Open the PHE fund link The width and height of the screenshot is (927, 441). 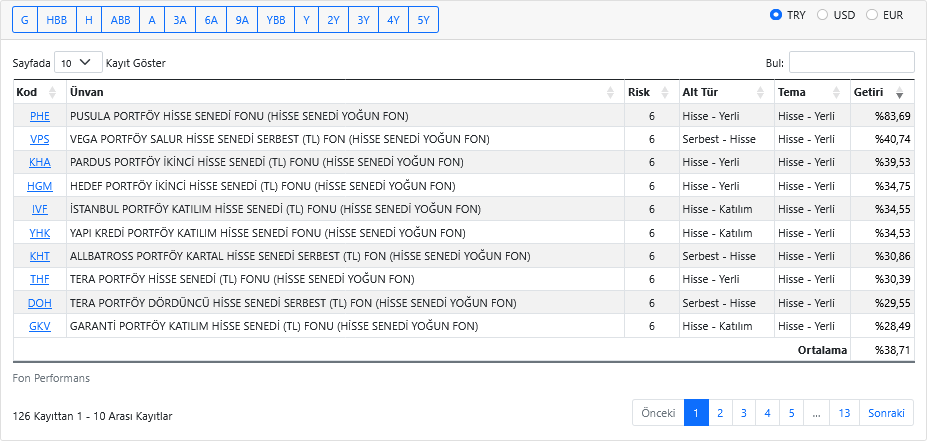coord(40,116)
